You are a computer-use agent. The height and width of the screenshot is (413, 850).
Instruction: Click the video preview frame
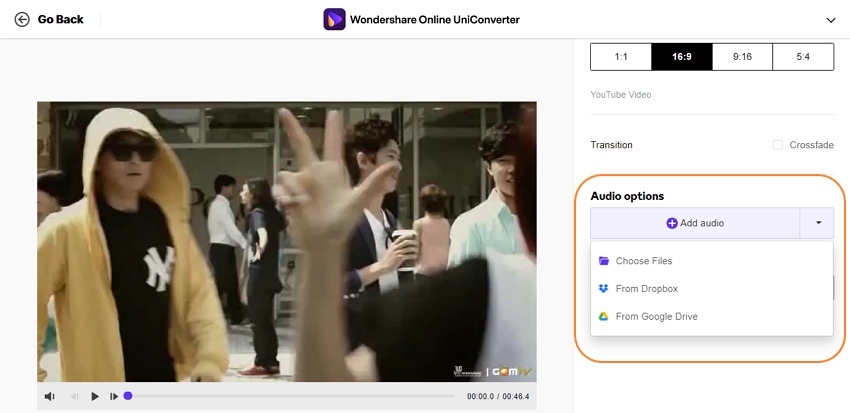[287, 242]
